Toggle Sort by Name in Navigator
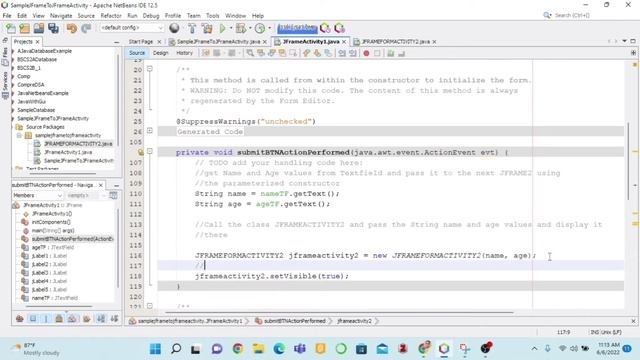This screenshot has height=360, width=640. click(x=100, y=318)
